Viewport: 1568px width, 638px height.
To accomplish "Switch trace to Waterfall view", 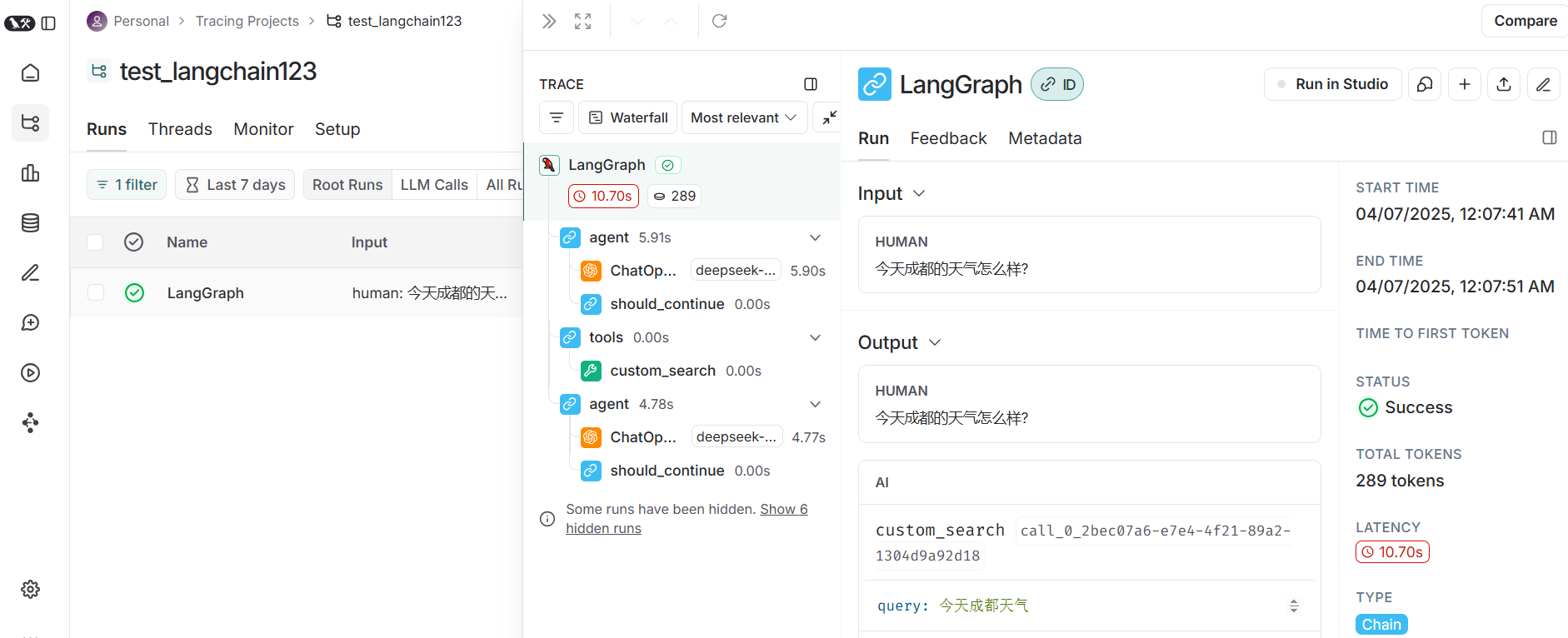I will (x=629, y=117).
